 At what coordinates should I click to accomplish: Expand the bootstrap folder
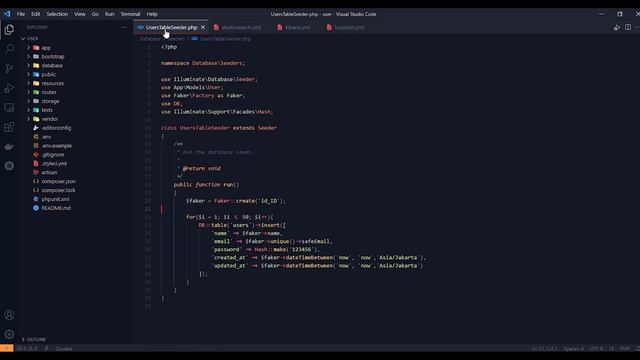pyautogui.click(x=53, y=57)
